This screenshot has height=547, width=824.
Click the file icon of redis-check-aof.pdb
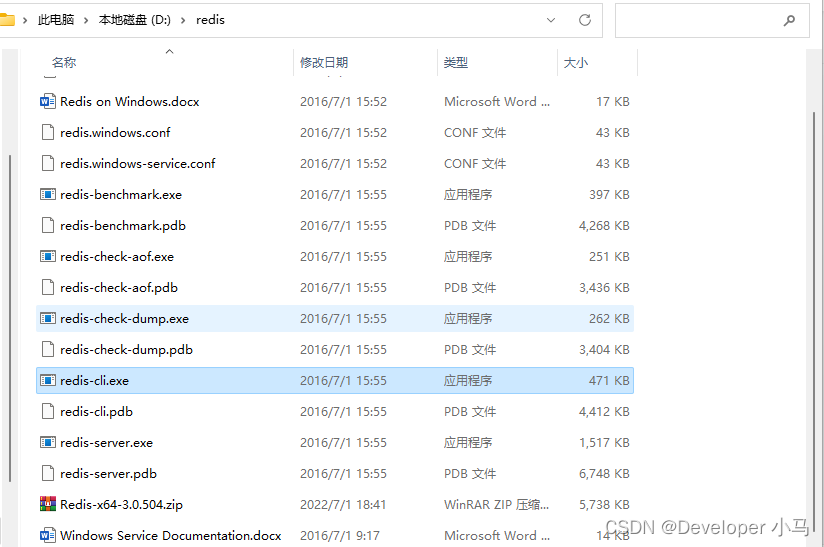click(x=48, y=287)
